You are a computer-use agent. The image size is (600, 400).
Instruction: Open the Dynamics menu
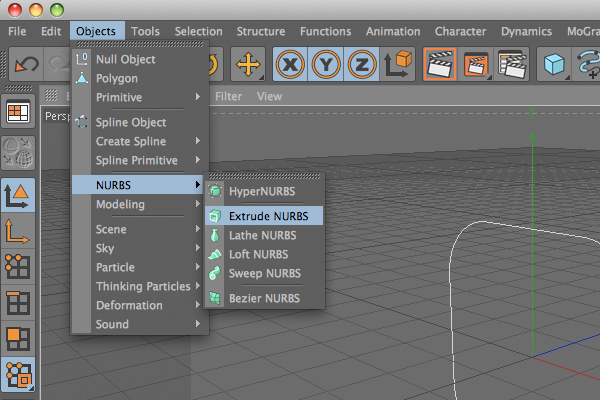(527, 31)
